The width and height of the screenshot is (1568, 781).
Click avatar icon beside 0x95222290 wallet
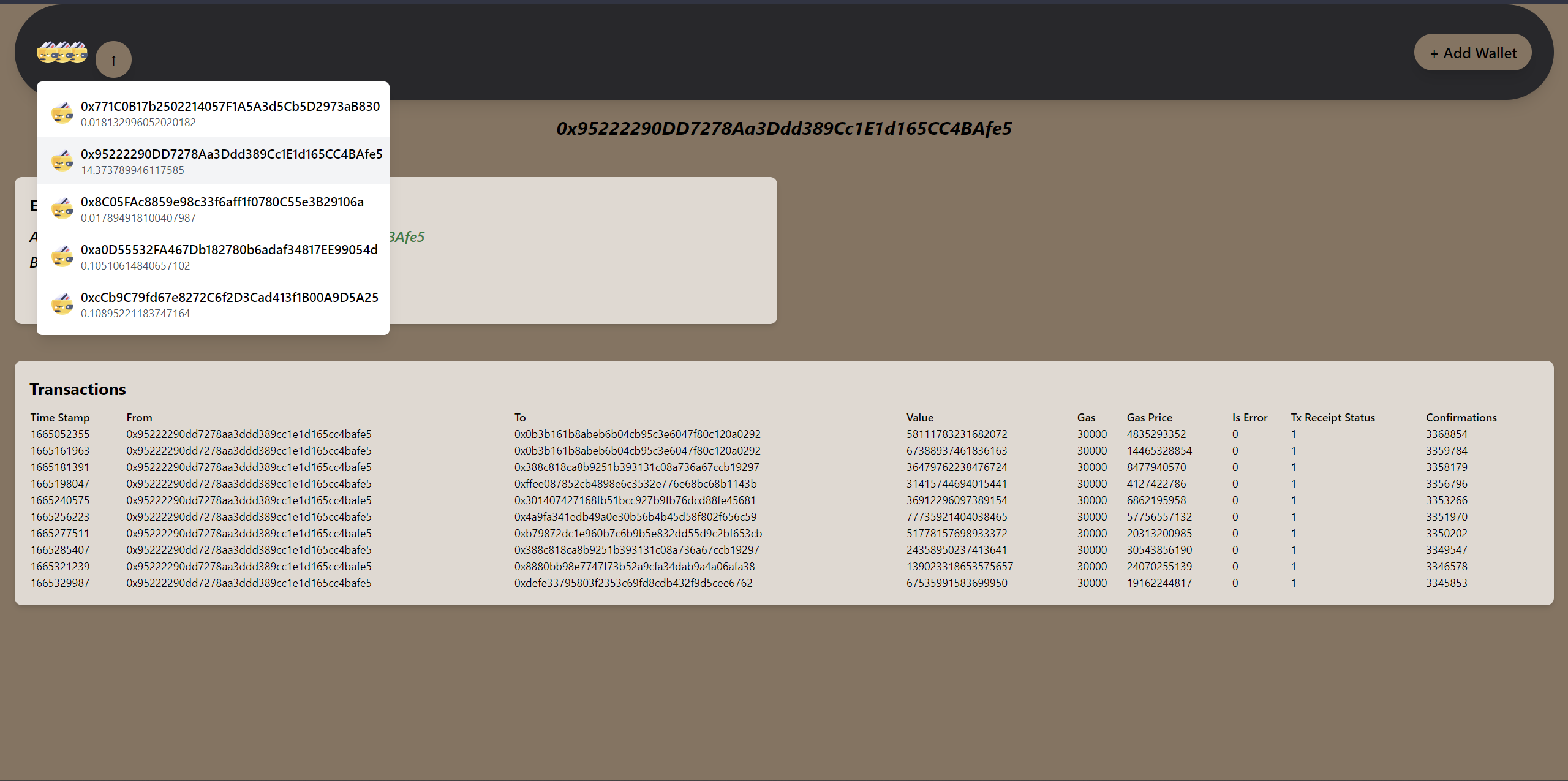pos(62,161)
